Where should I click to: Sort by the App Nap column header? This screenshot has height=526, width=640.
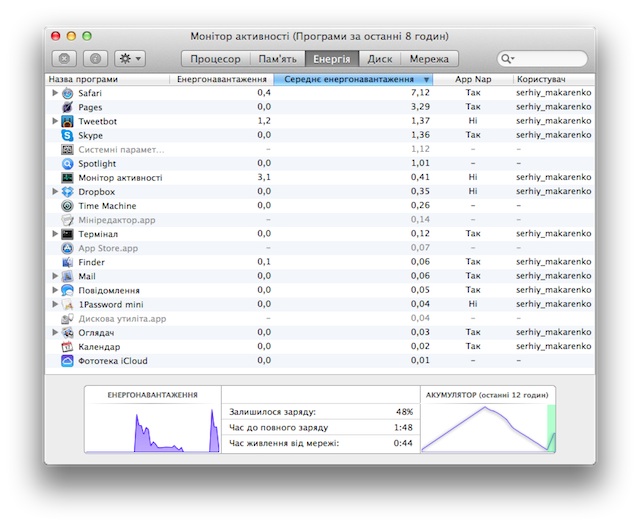click(473, 79)
